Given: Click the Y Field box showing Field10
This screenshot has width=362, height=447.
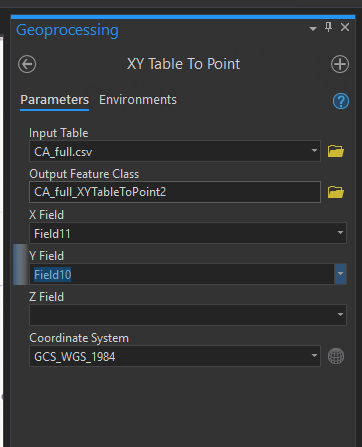Looking at the screenshot, I should point(182,274).
